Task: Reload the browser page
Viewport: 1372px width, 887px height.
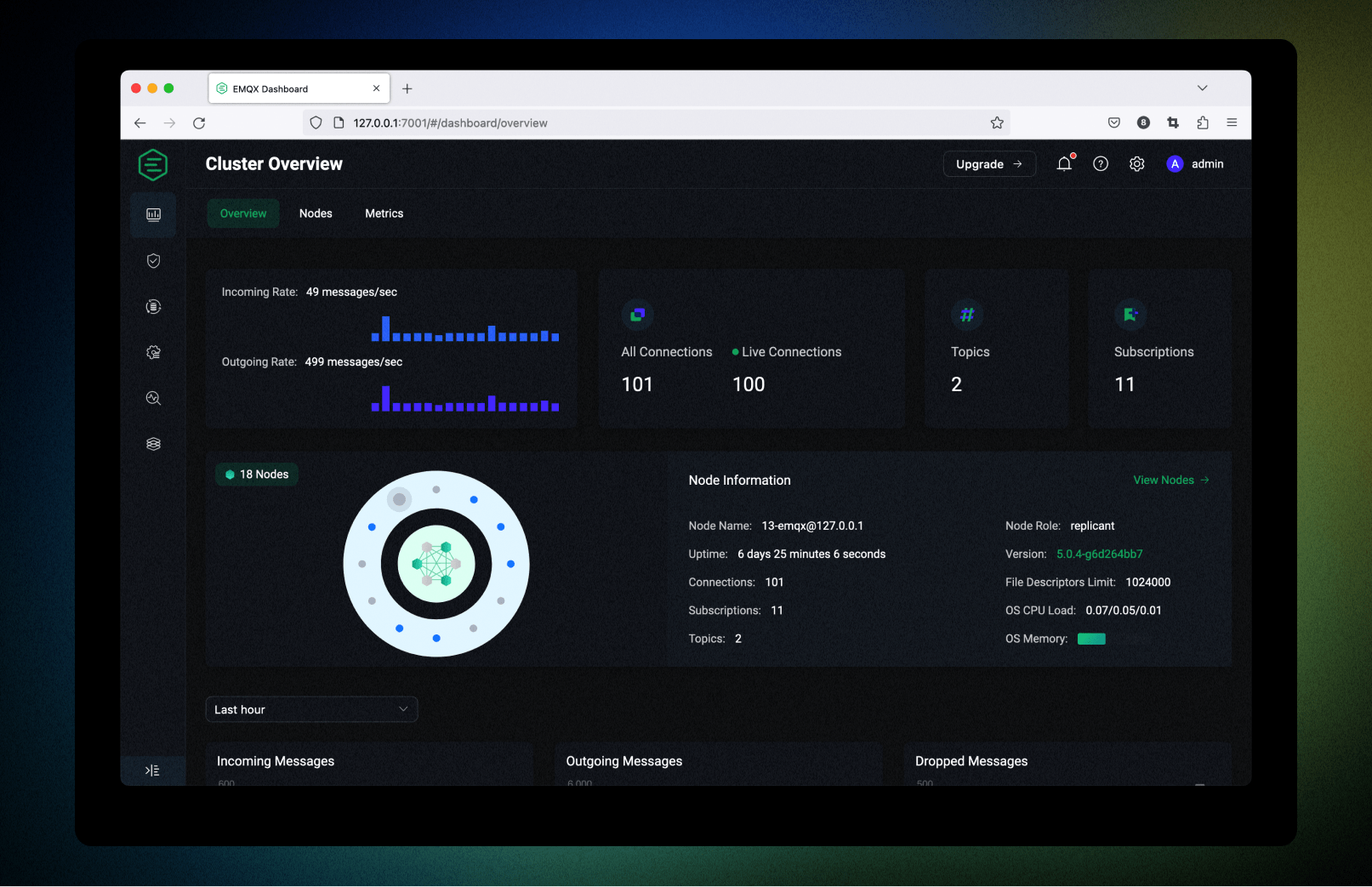Action: [199, 122]
